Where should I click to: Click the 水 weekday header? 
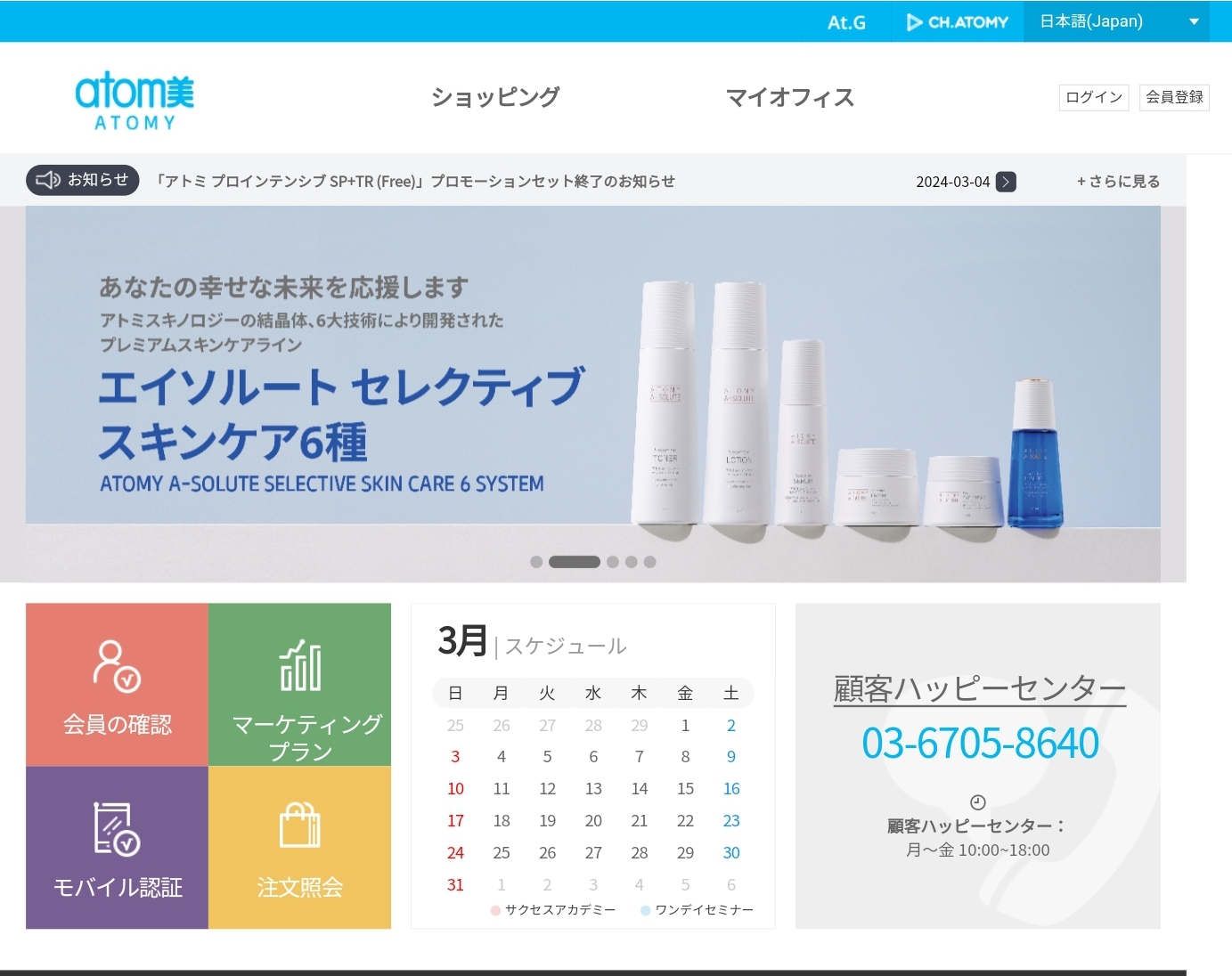pyautogui.click(x=593, y=693)
